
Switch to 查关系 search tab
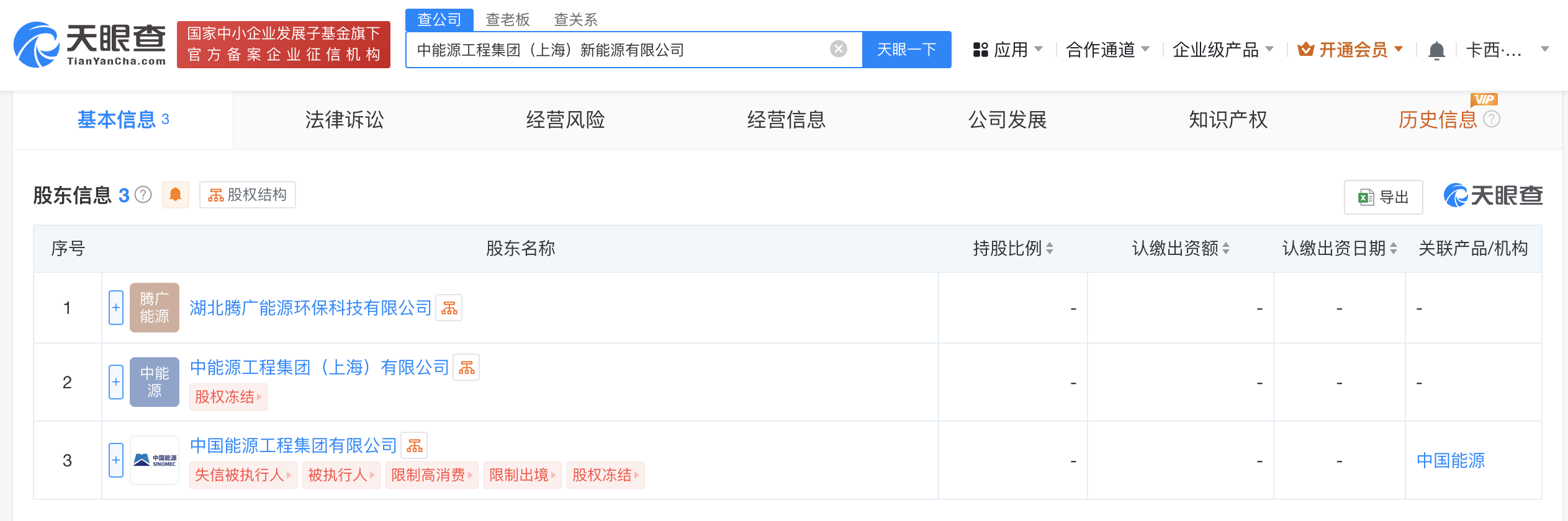point(576,20)
